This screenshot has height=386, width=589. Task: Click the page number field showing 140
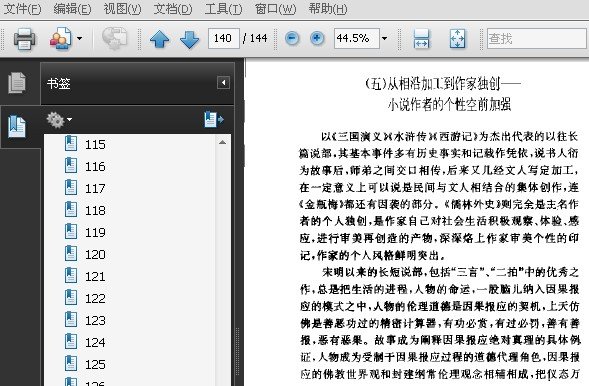[x=224, y=38]
